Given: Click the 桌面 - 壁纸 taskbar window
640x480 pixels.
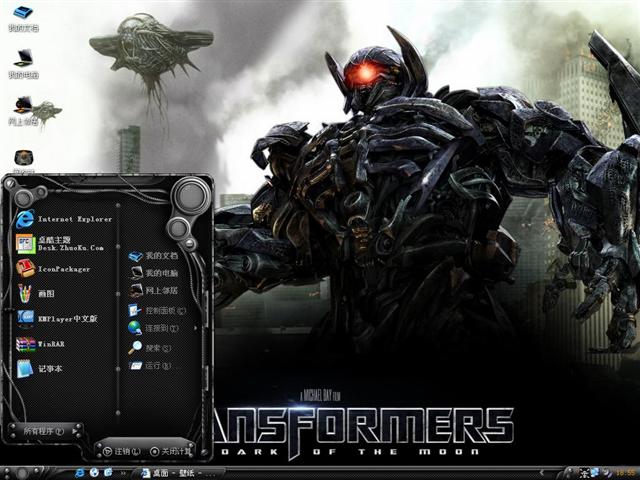Looking at the screenshot, I should click(170, 472).
